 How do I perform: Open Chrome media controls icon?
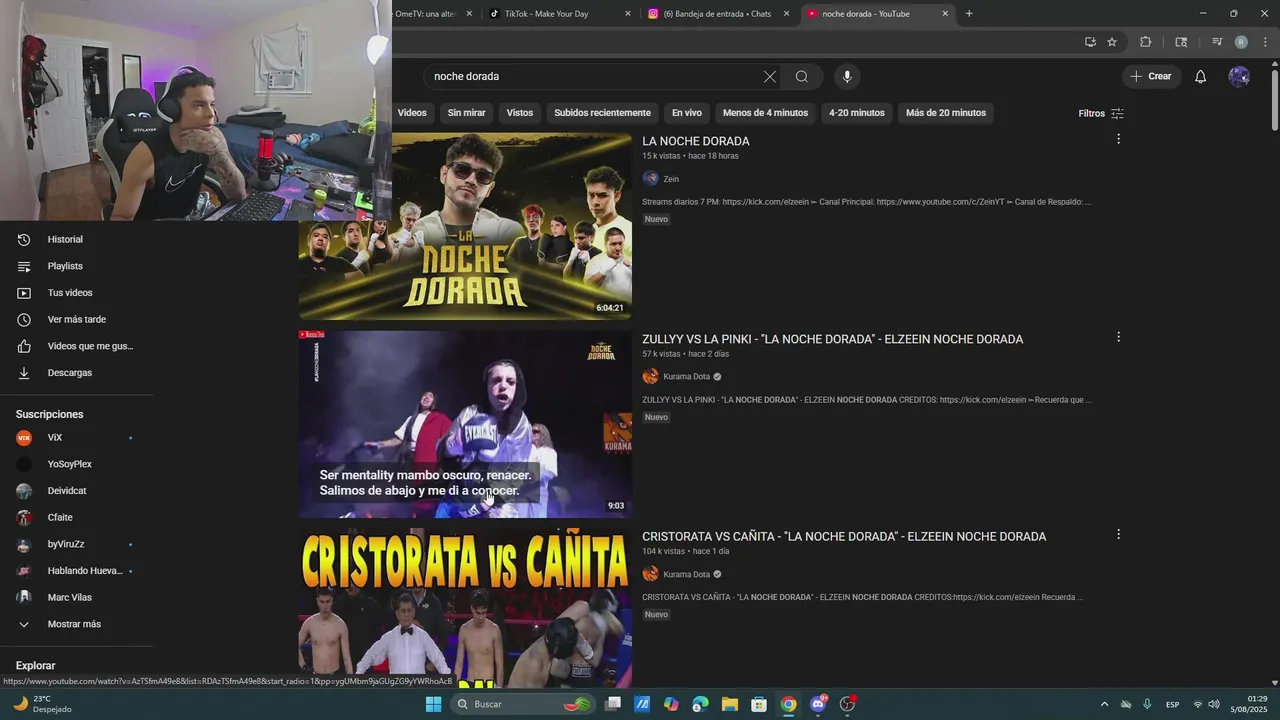point(1217,42)
